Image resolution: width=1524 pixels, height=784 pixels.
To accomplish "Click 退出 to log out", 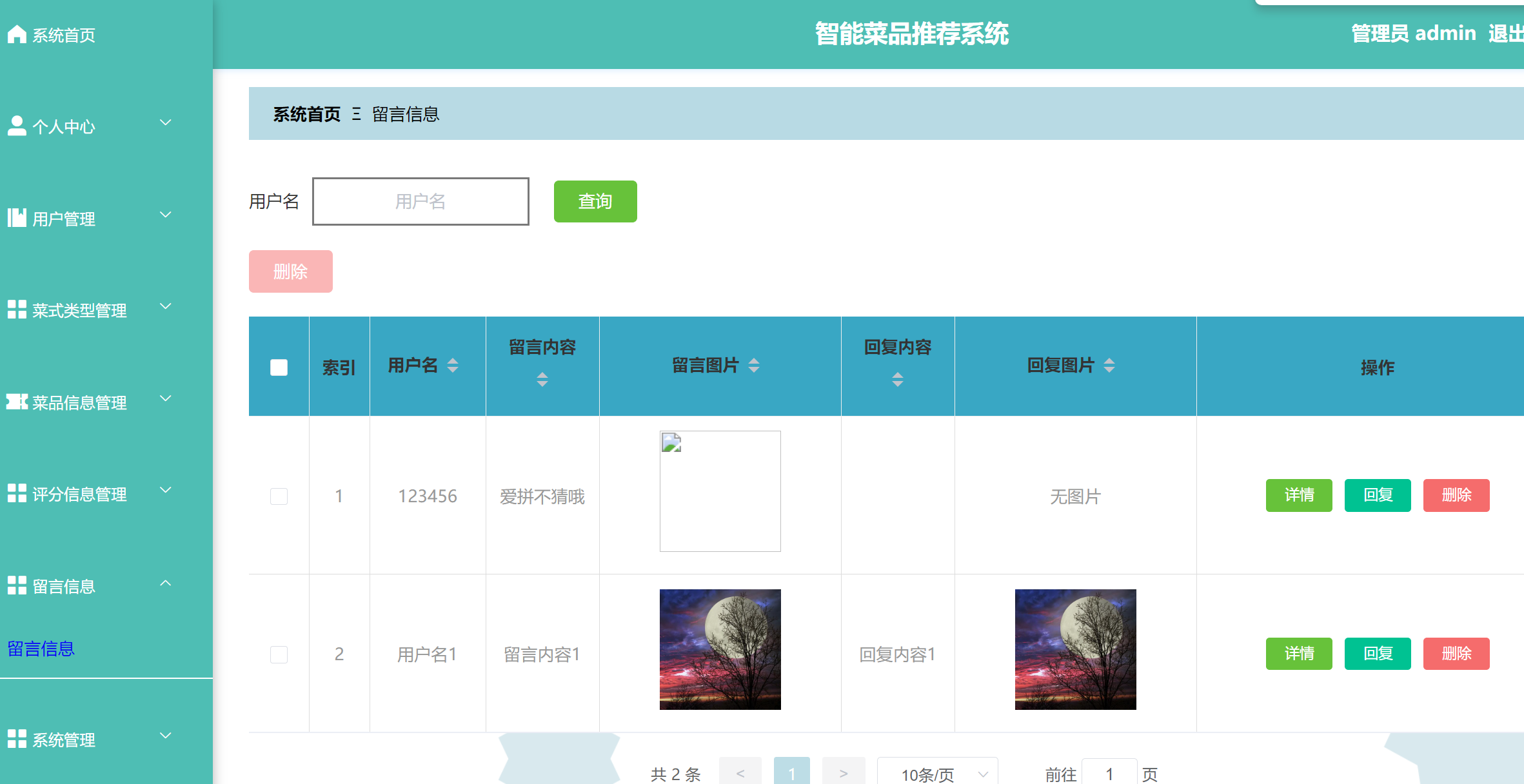I will coord(1505,34).
